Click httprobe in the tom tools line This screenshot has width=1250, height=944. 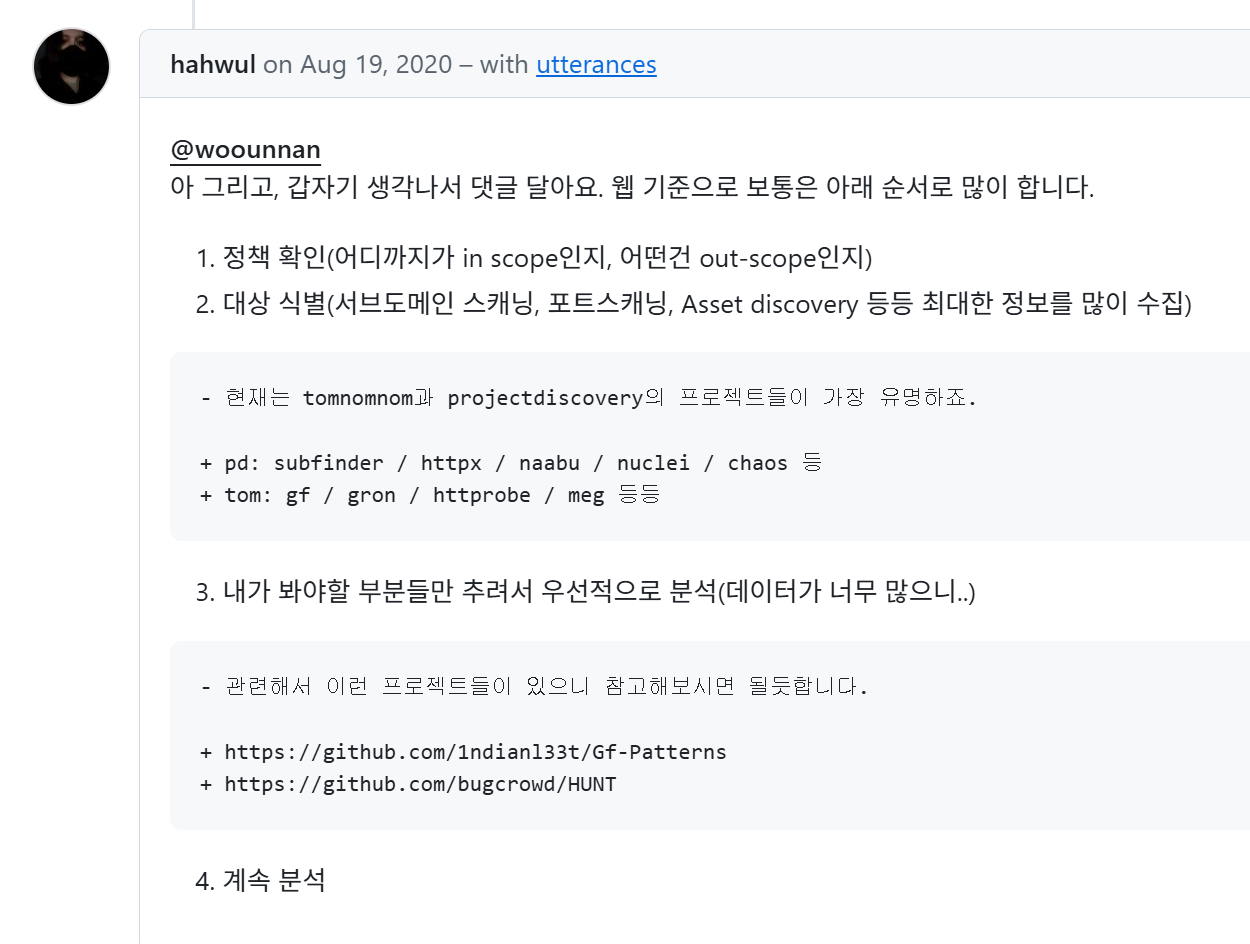(x=481, y=495)
